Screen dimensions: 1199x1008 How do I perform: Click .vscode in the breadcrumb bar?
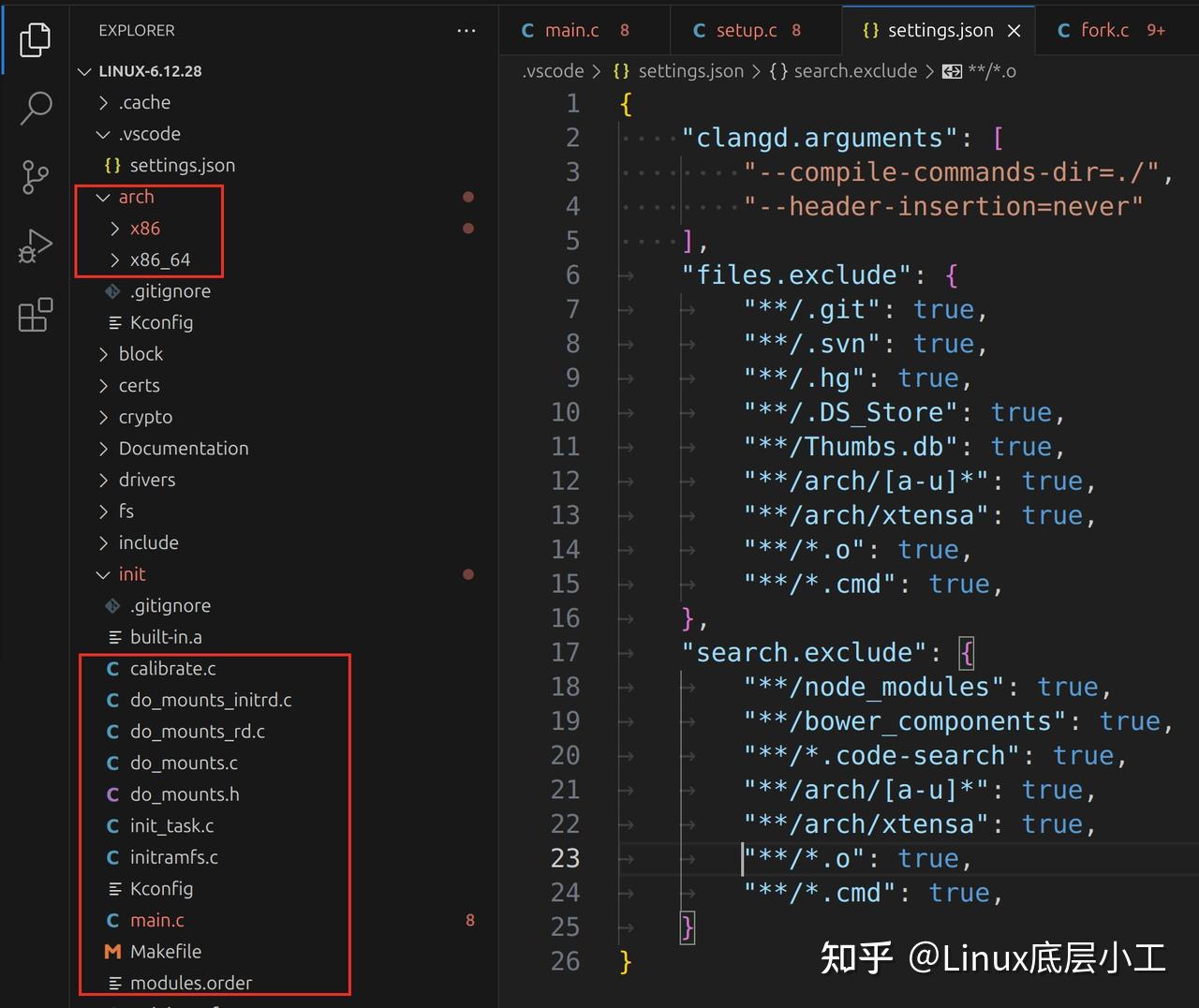[553, 70]
